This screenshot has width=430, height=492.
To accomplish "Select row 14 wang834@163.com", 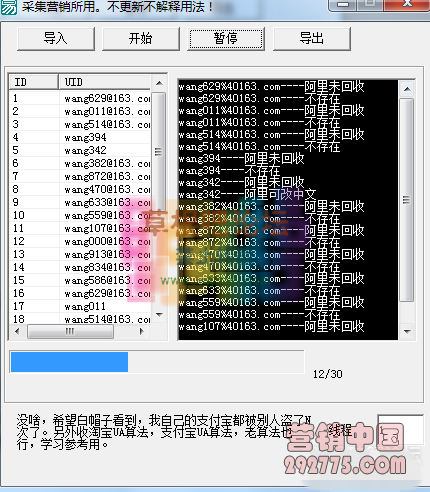I will point(80,267).
